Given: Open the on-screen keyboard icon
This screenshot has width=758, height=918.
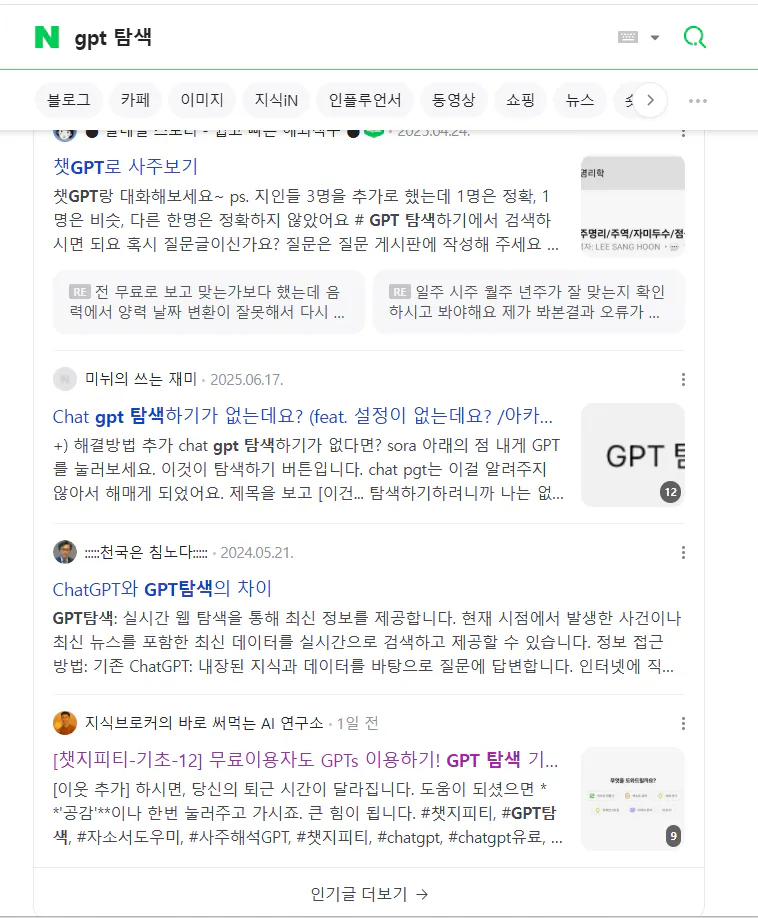Looking at the screenshot, I should [x=627, y=37].
